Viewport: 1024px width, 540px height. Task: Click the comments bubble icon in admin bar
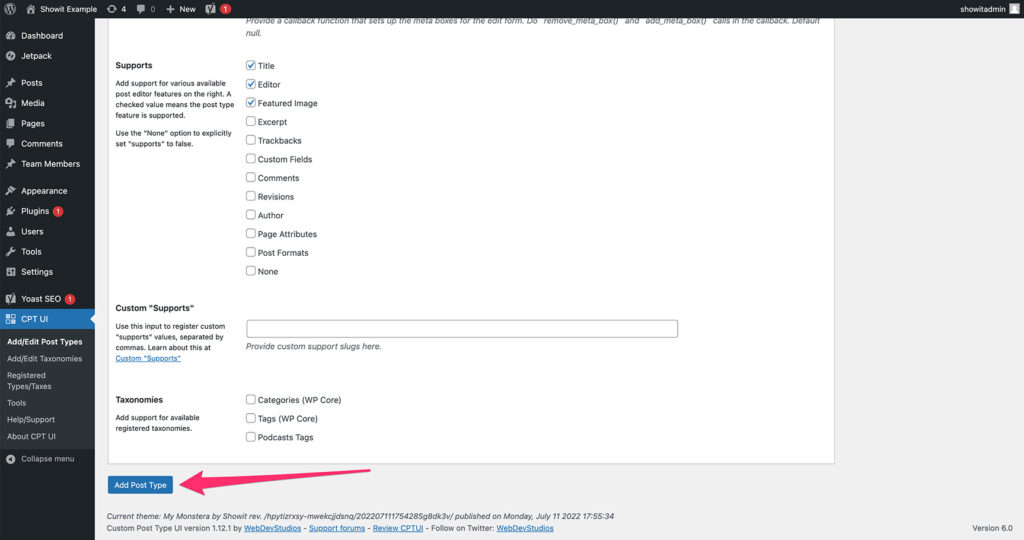(141, 9)
